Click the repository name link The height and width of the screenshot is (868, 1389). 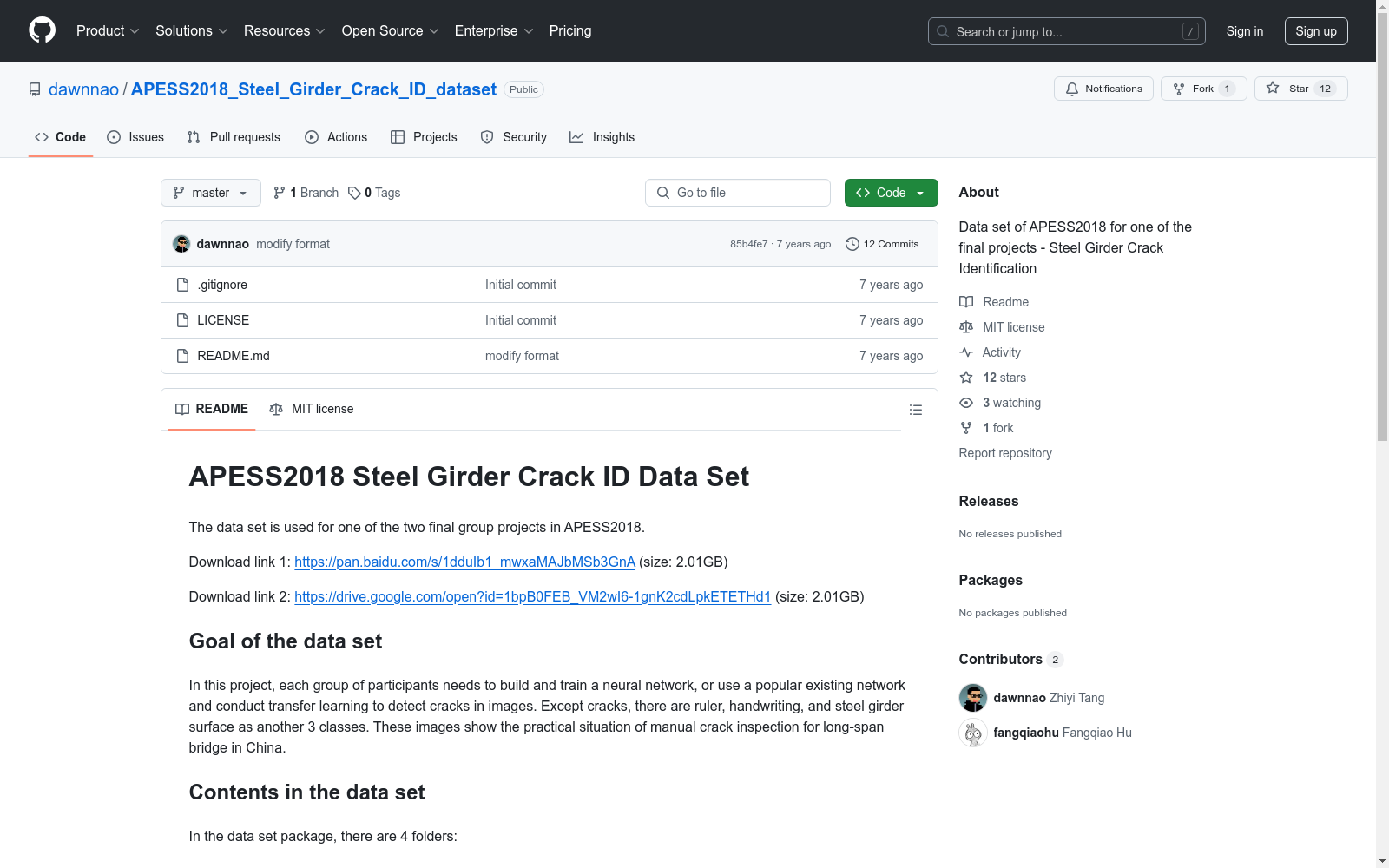point(313,89)
